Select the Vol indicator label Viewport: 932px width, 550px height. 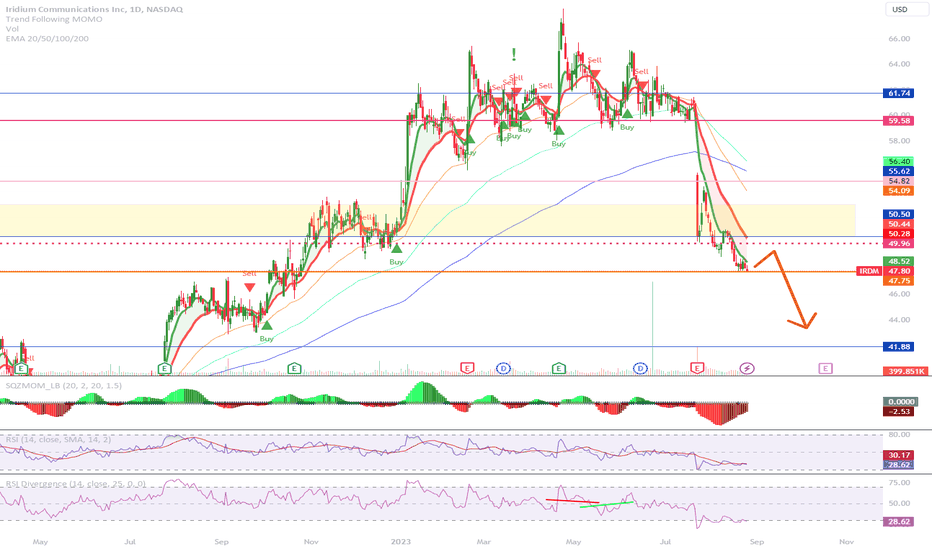[12, 29]
